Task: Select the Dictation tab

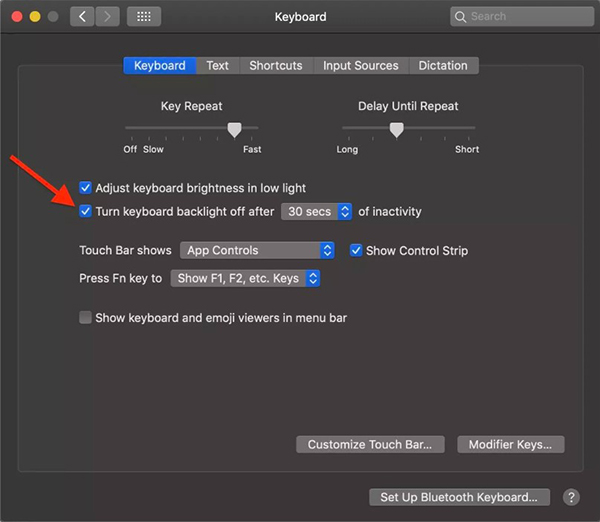Action: point(443,65)
